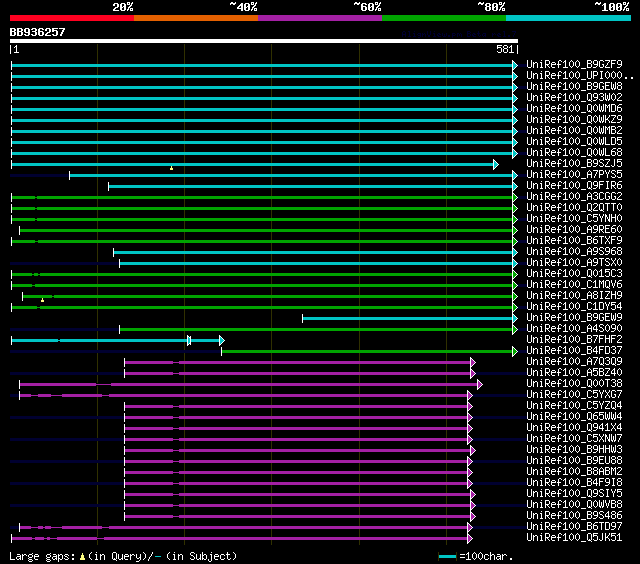
Task: Click the white query sequence bar
Action: [x=263, y=42]
